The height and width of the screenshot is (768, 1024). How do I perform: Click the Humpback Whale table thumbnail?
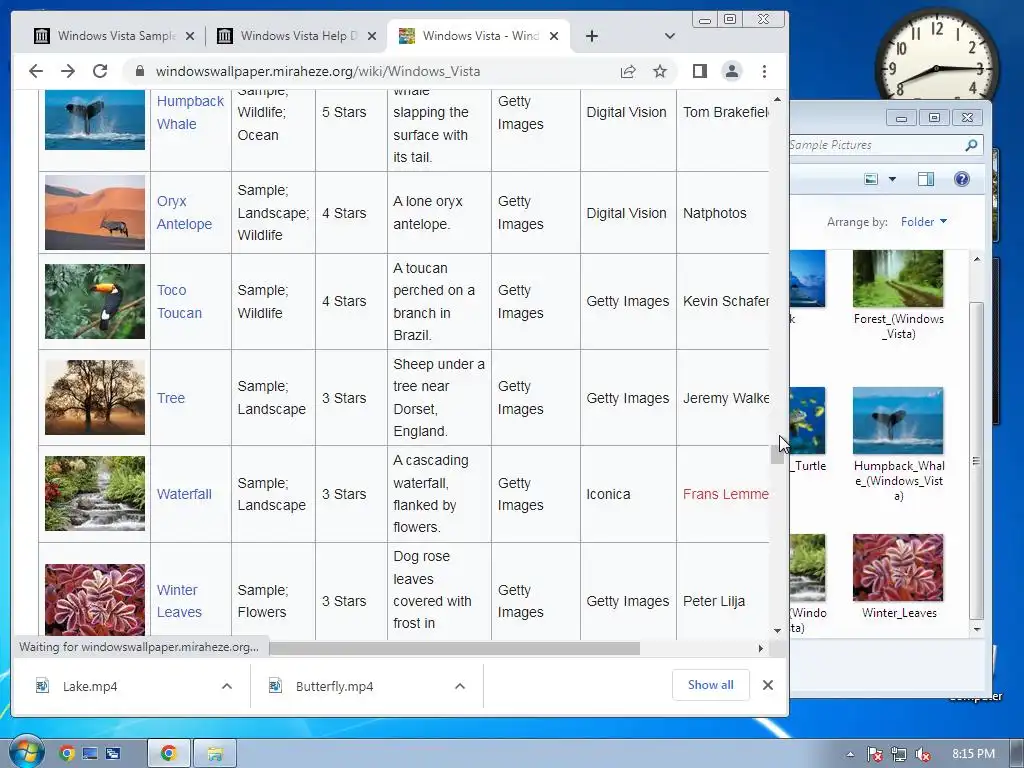[x=95, y=120]
